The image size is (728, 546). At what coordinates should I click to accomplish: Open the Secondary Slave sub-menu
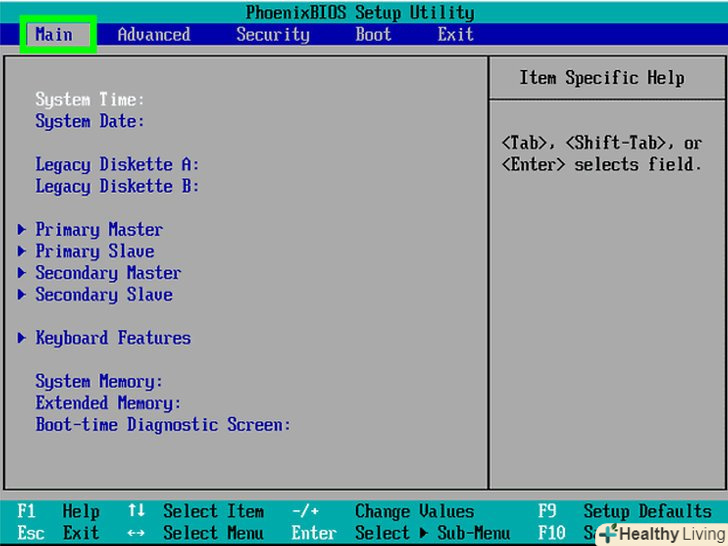coord(104,295)
